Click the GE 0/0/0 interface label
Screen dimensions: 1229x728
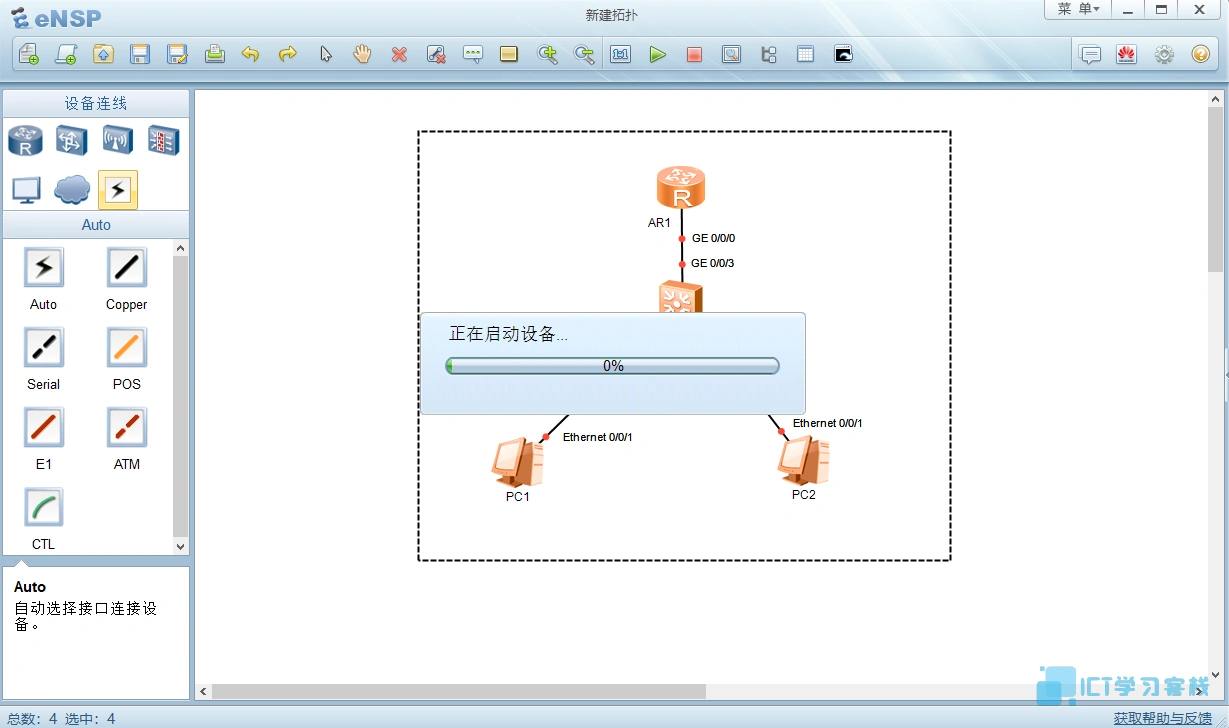tap(713, 238)
